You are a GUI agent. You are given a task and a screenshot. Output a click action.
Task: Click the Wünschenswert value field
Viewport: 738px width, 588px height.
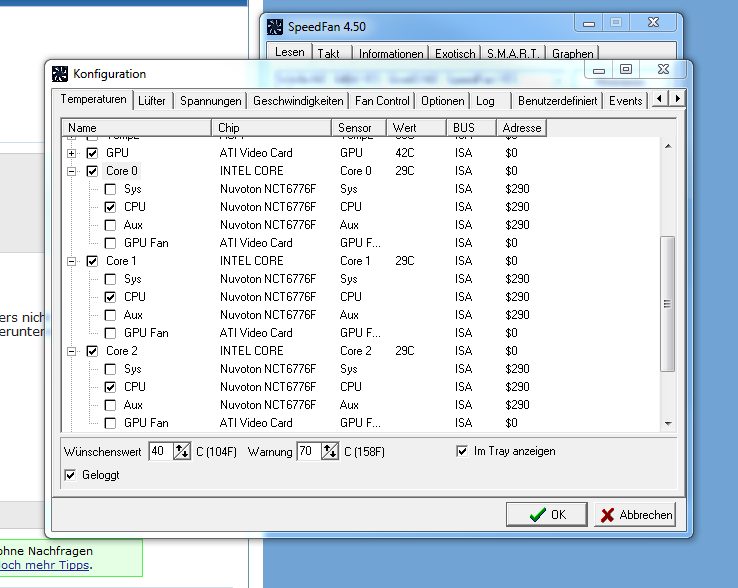pyautogui.click(x=160, y=451)
